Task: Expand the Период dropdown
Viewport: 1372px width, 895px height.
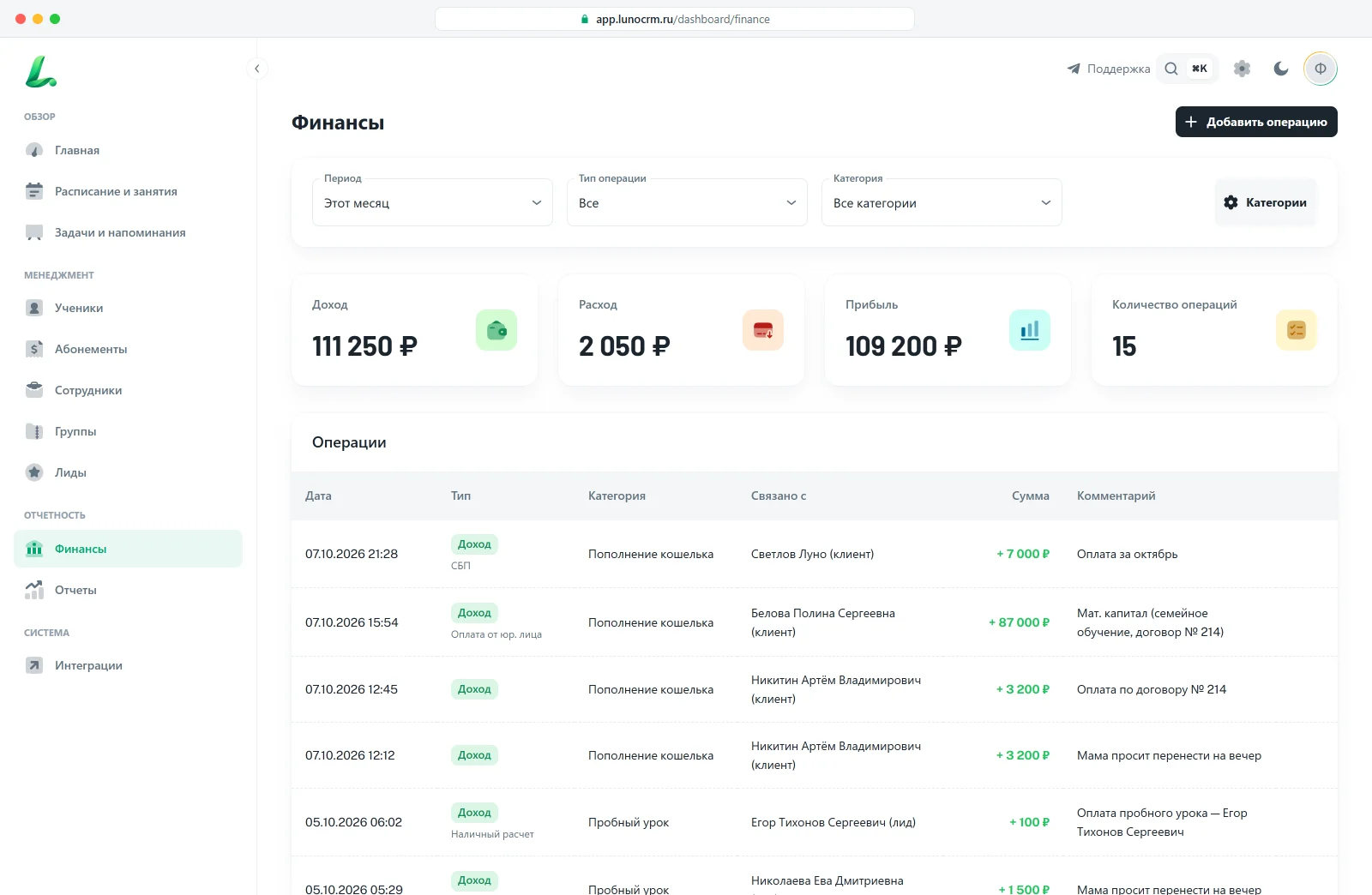Action: tap(432, 202)
